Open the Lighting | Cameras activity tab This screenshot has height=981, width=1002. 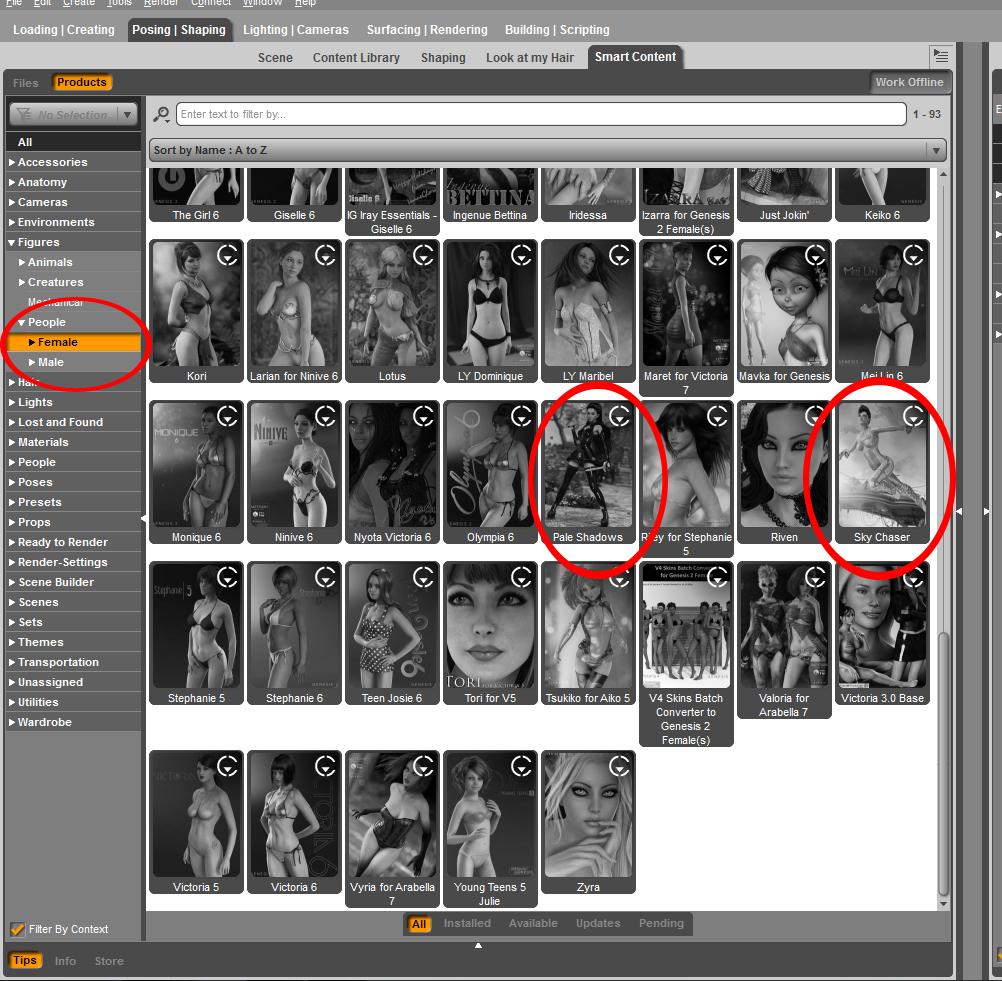295,30
